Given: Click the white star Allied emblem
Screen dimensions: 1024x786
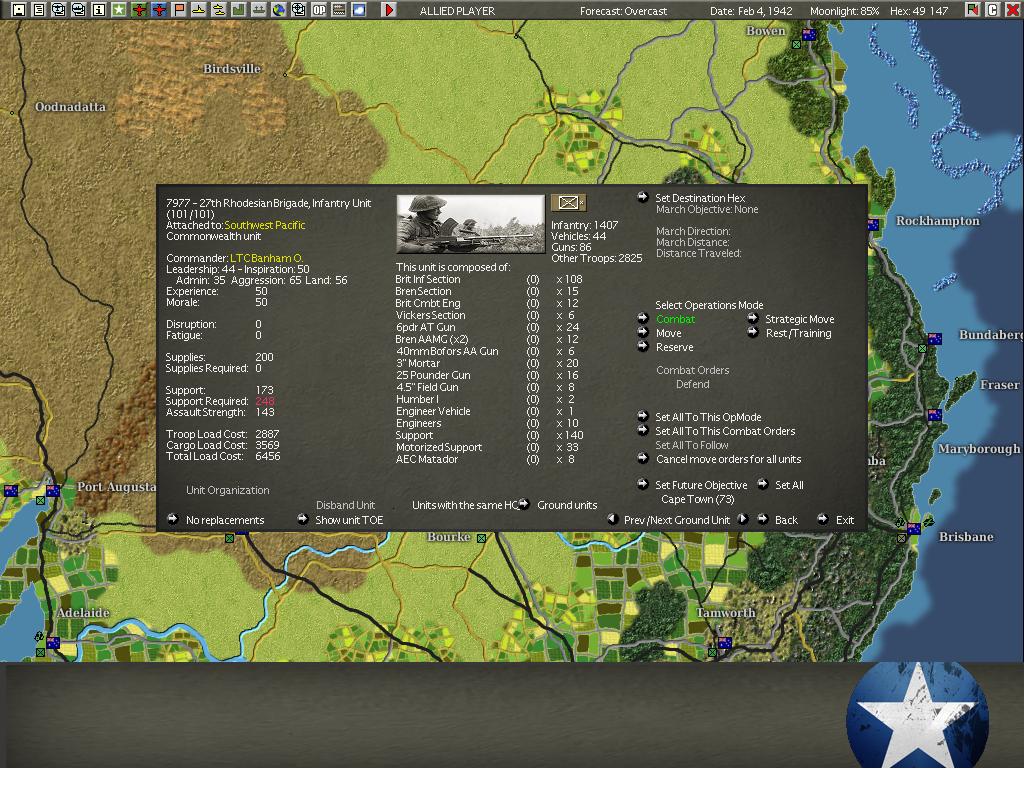Looking at the screenshot, I should tap(917, 715).
